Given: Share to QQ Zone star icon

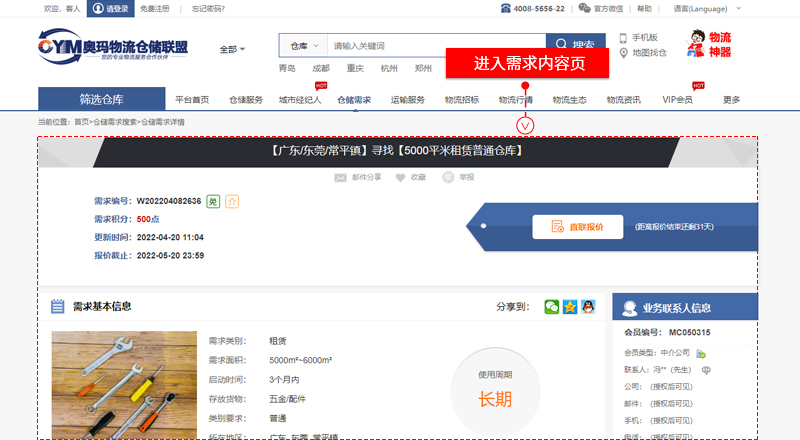Looking at the screenshot, I should (570, 307).
